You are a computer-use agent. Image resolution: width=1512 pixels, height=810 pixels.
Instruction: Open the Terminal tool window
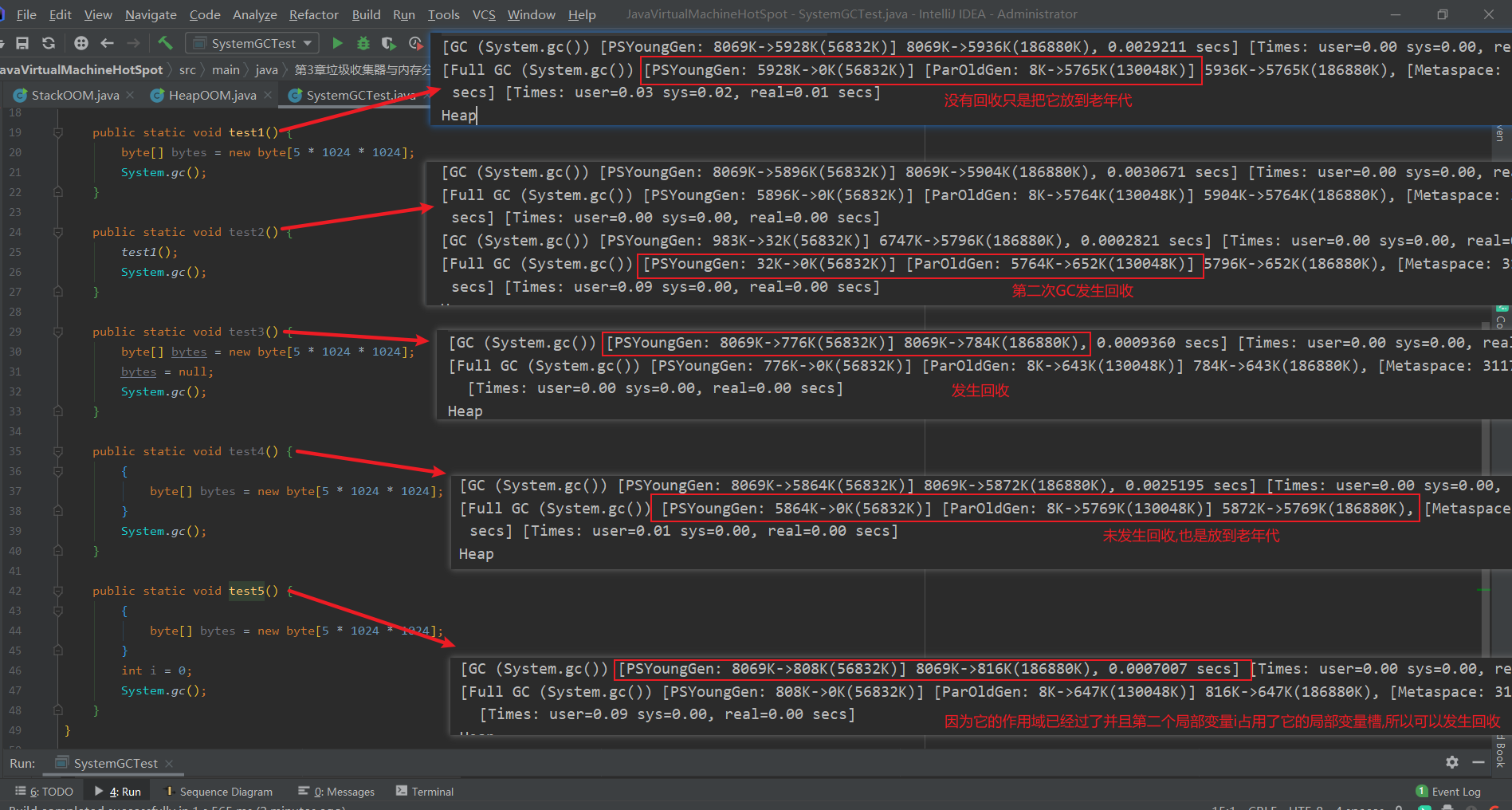425,791
